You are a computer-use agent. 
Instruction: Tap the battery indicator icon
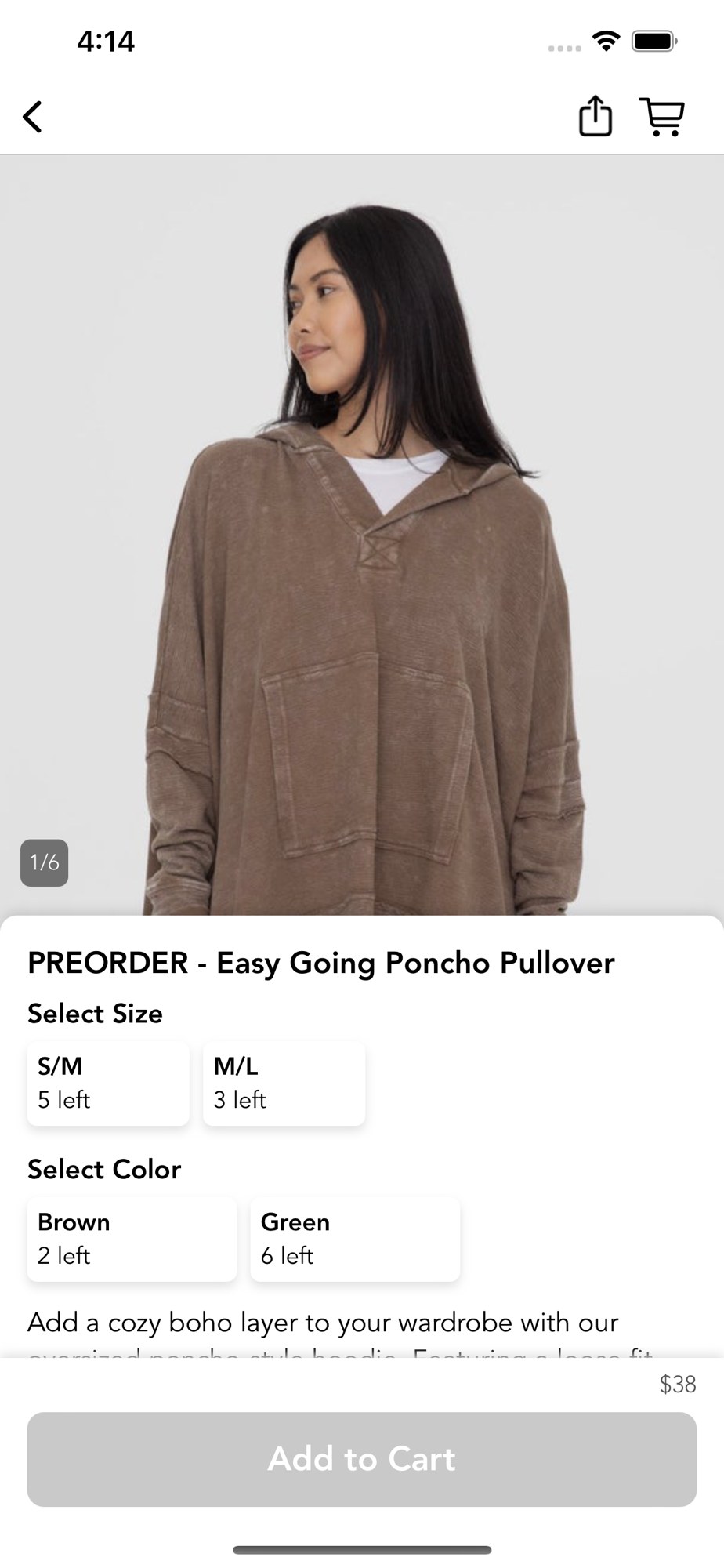[654, 41]
